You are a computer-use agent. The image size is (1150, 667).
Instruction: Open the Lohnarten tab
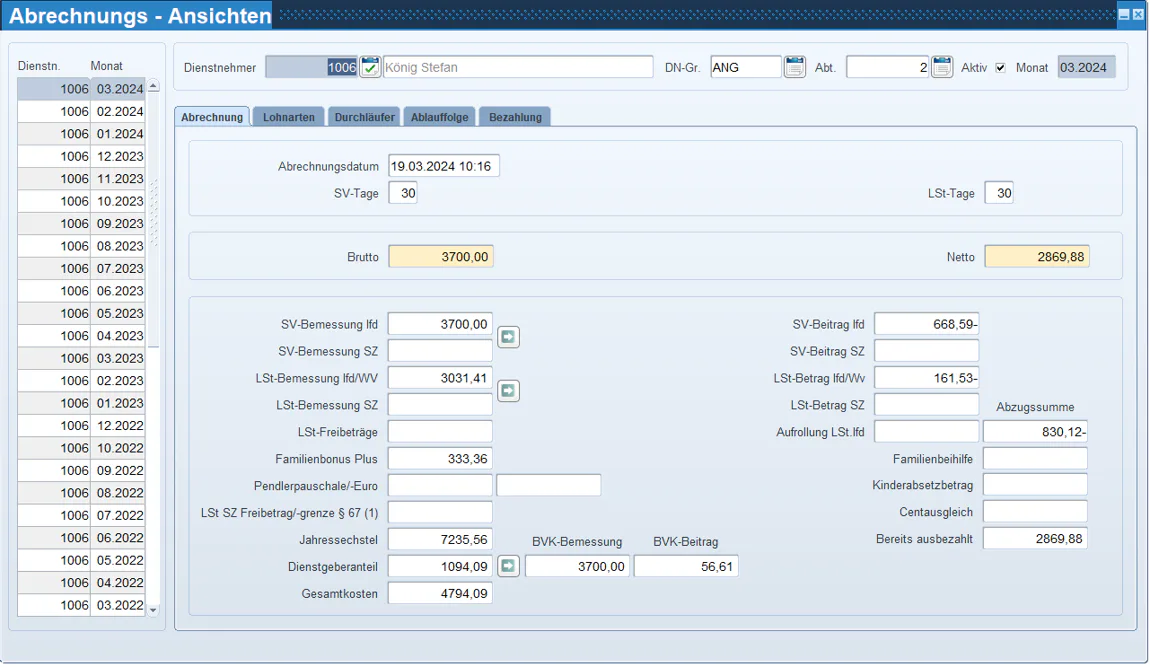point(289,117)
